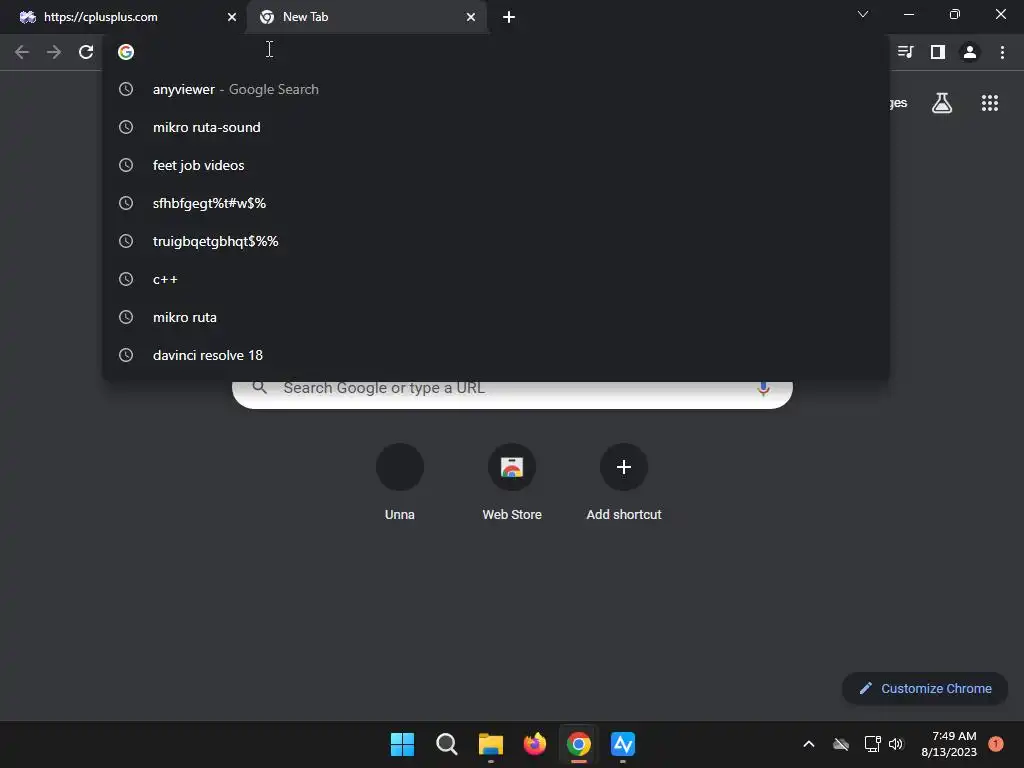
Task: Focus the address bar text field
Action: pyautogui.click(x=496, y=52)
